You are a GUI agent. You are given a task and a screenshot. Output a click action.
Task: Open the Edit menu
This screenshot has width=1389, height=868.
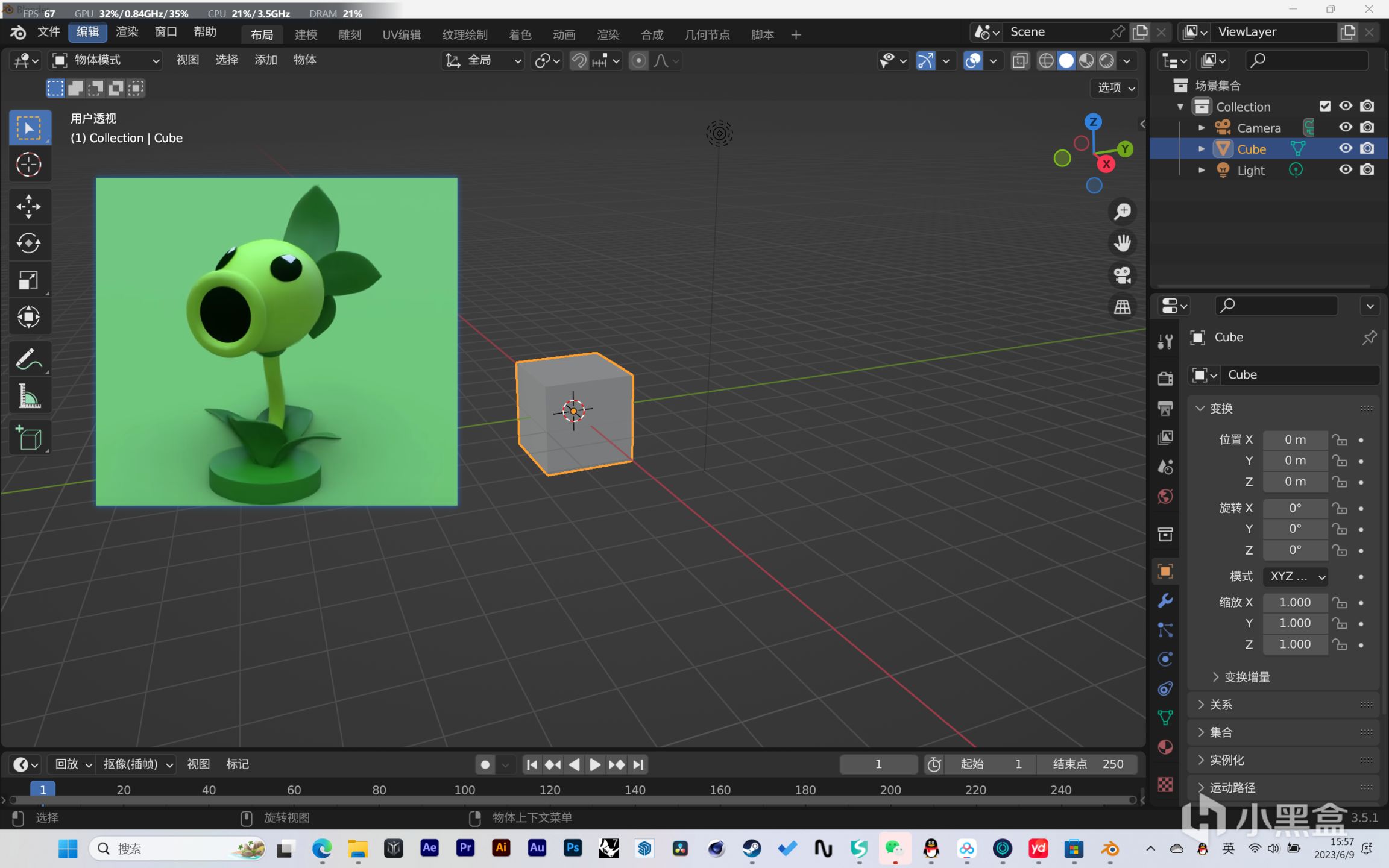tap(87, 32)
